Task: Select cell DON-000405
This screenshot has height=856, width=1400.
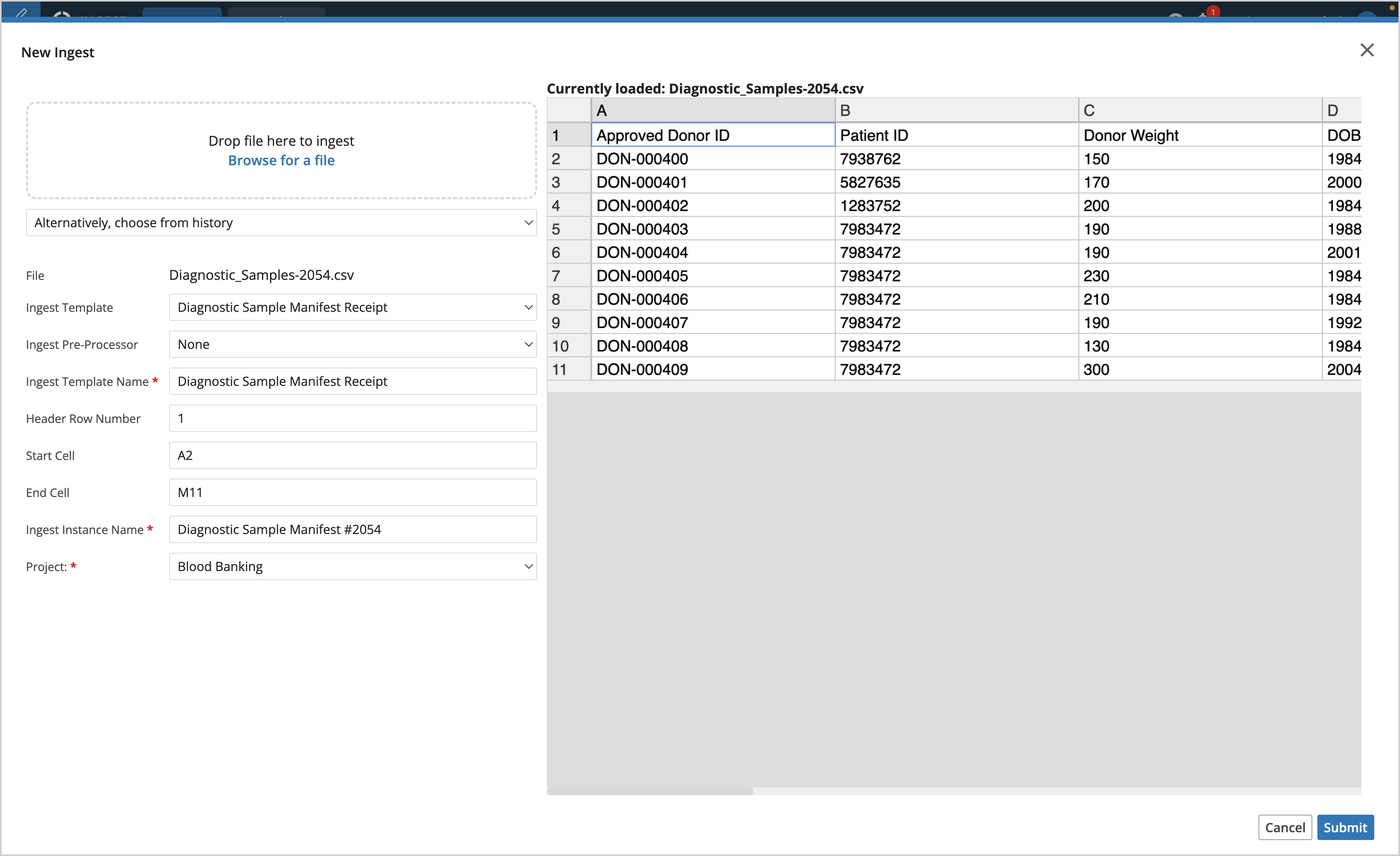Action: pyautogui.click(x=713, y=276)
